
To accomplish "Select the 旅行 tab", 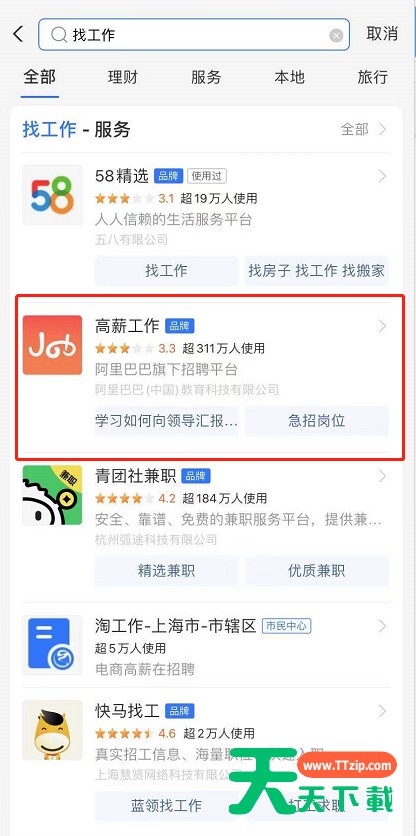I will (x=372, y=77).
